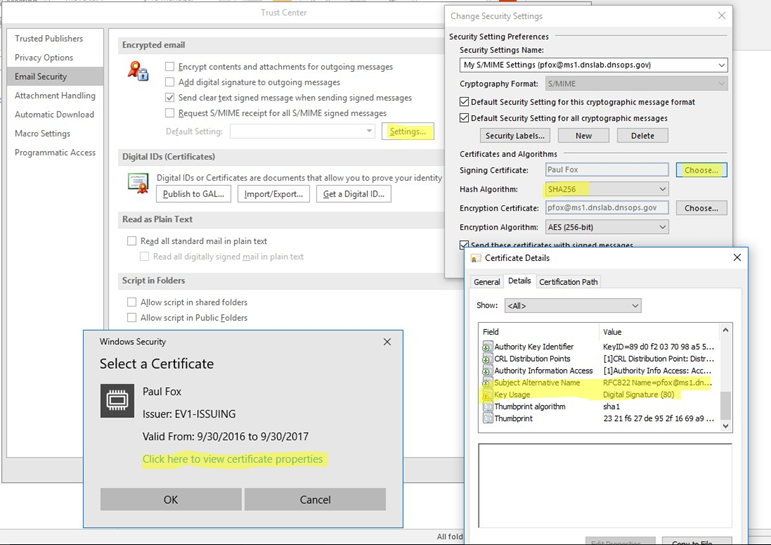Enable Request S/MIME receipt checkbox

click(170, 113)
